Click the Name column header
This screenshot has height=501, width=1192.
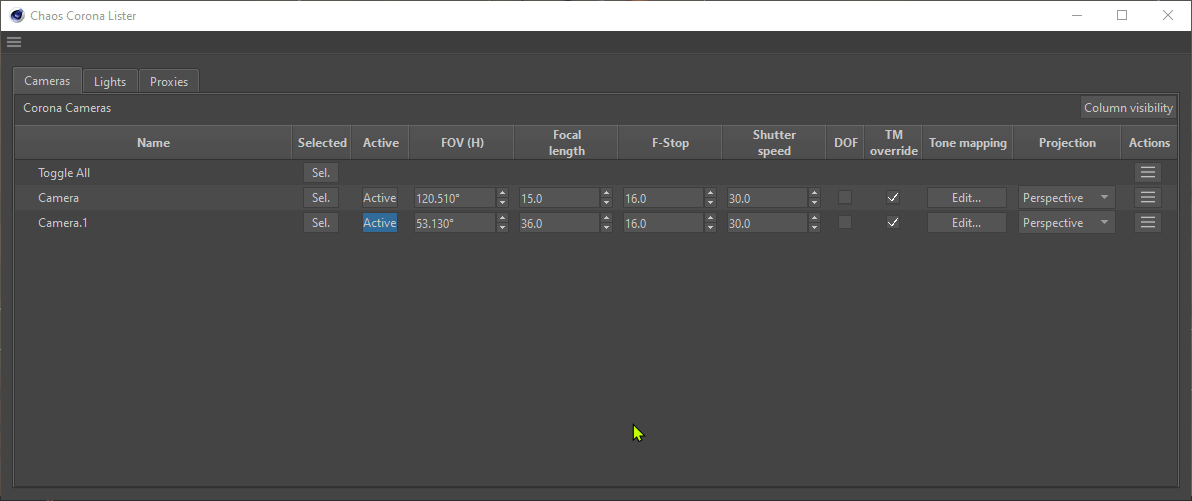[154, 142]
